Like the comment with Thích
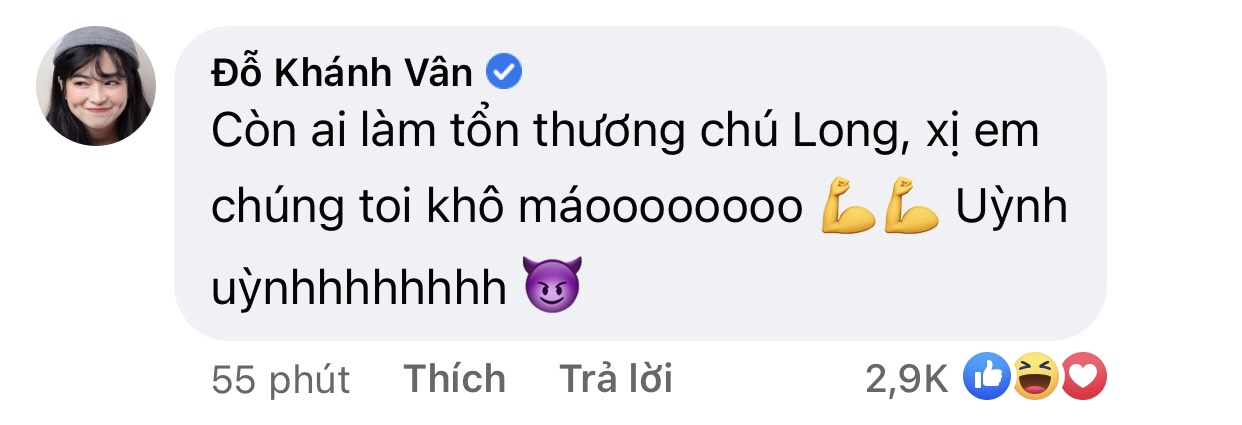The width and height of the screenshot is (1242, 425). click(x=454, y=379)
